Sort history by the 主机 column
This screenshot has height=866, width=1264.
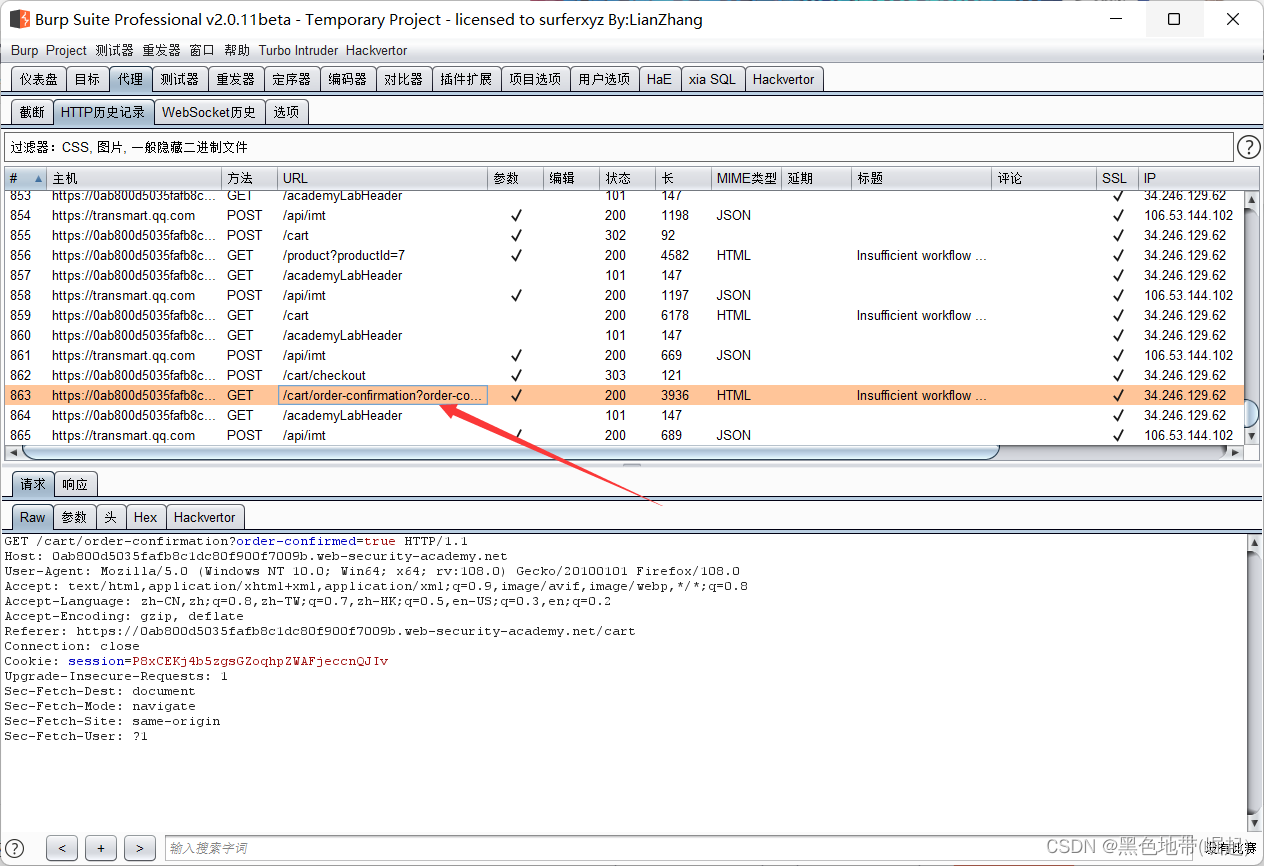(135, 178)
